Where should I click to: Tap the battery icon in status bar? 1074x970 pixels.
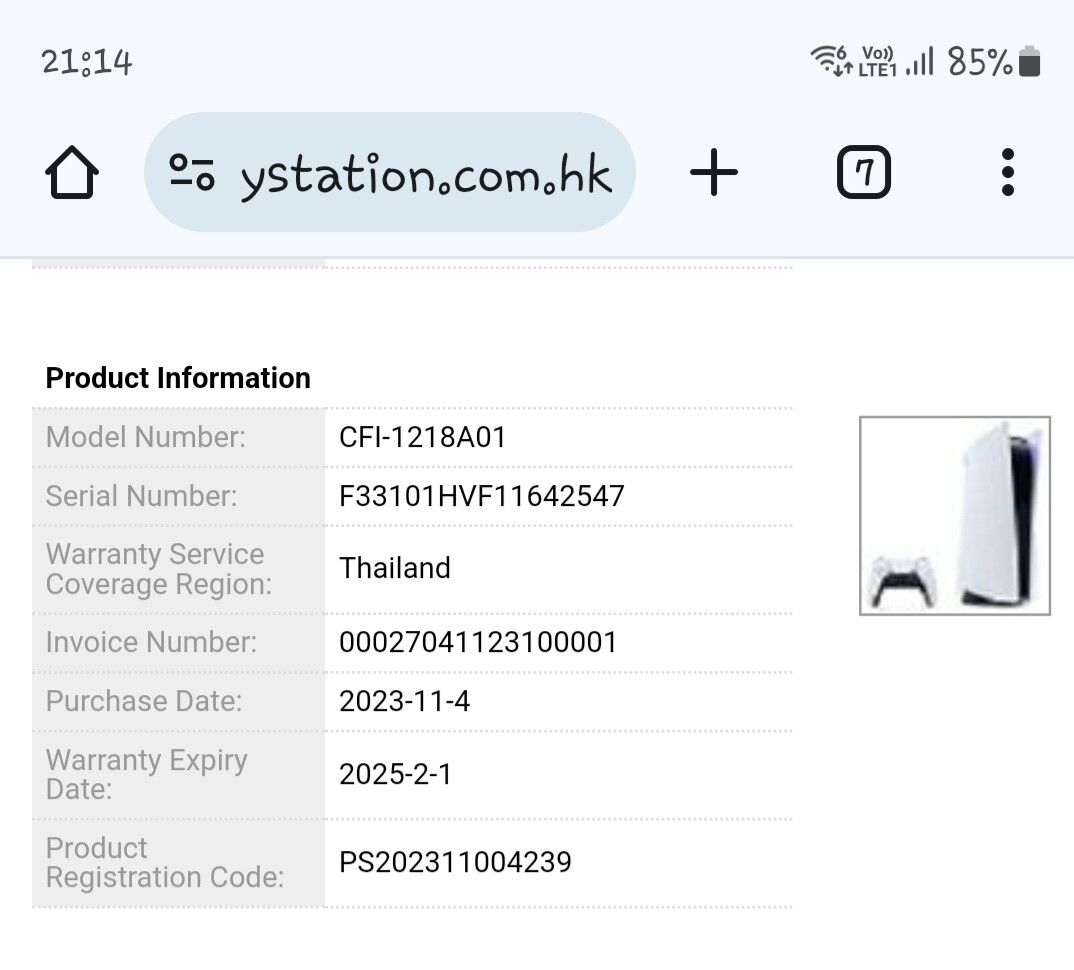1029,62
